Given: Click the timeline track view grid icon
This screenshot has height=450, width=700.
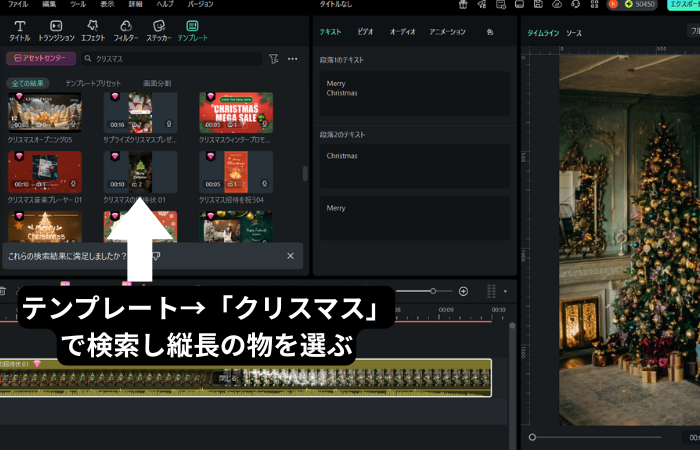Looking at the screenshot, I should pyautogui.click(x=491, y=292).
